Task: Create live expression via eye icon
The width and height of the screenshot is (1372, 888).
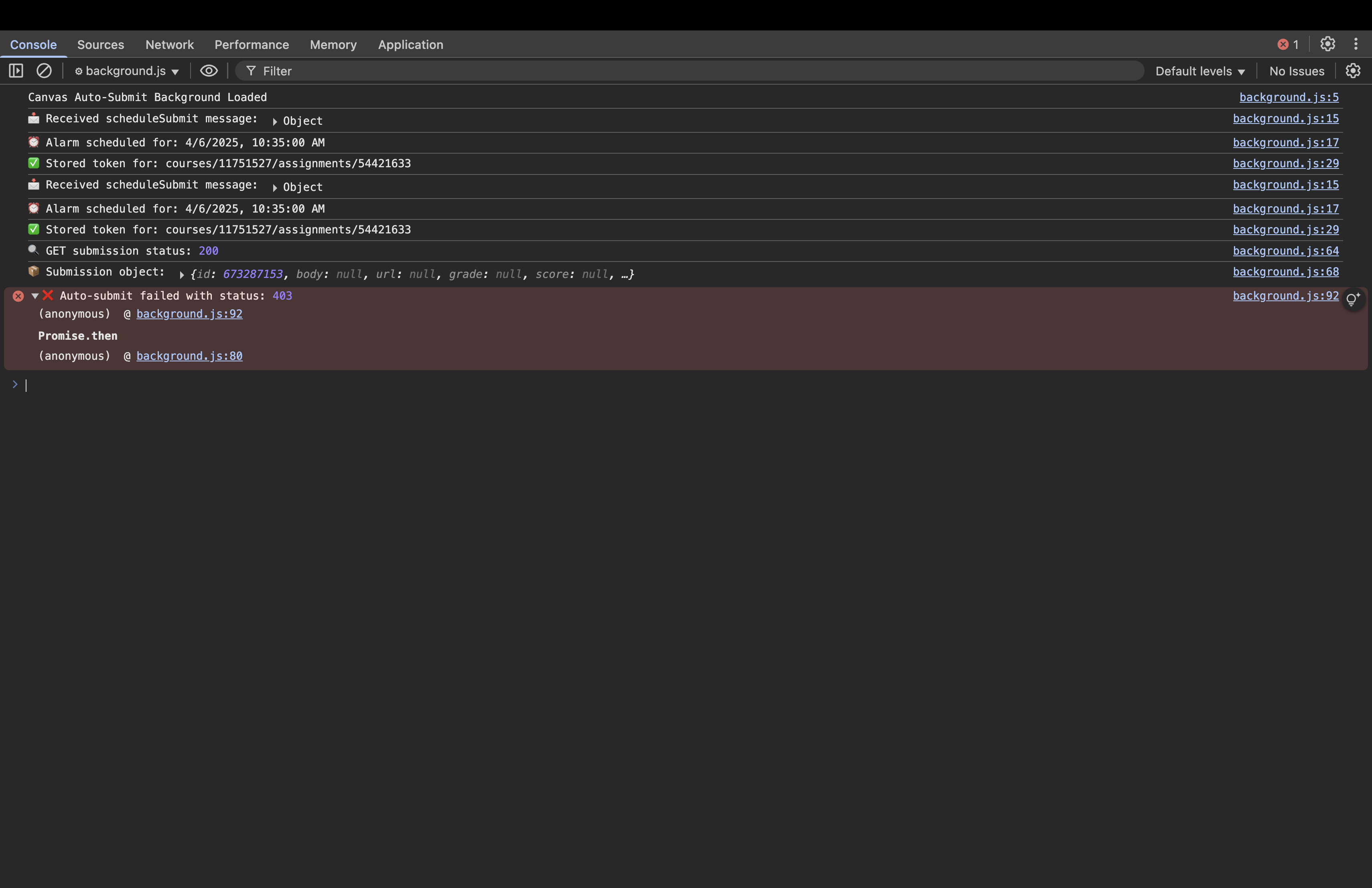Action: coord(209,71)
